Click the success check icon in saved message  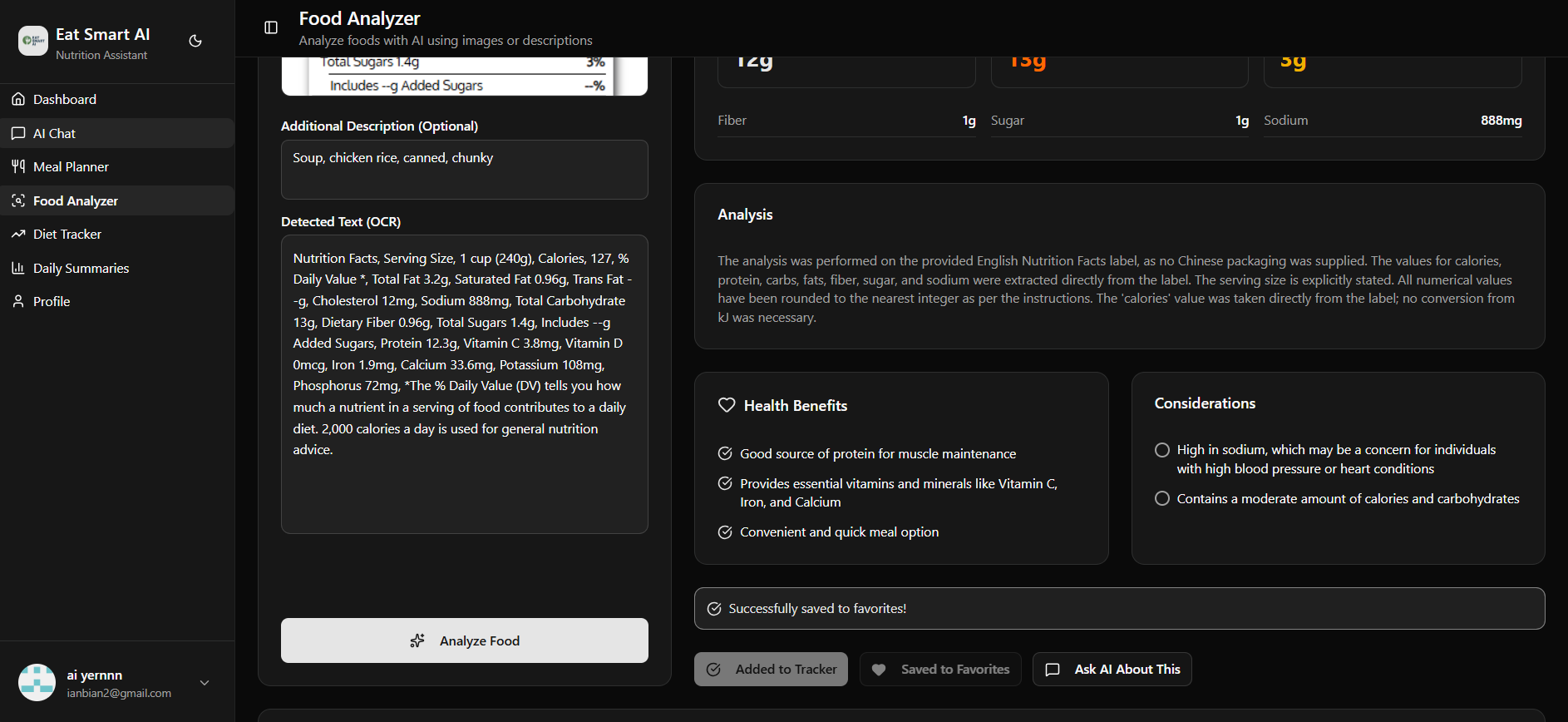point(714,609)
